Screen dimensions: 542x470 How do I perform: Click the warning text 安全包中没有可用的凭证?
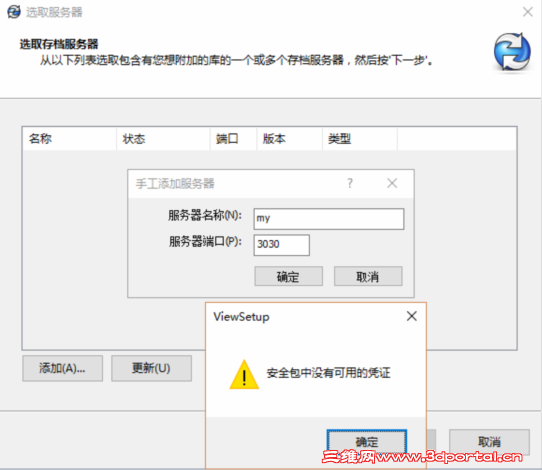328,373
